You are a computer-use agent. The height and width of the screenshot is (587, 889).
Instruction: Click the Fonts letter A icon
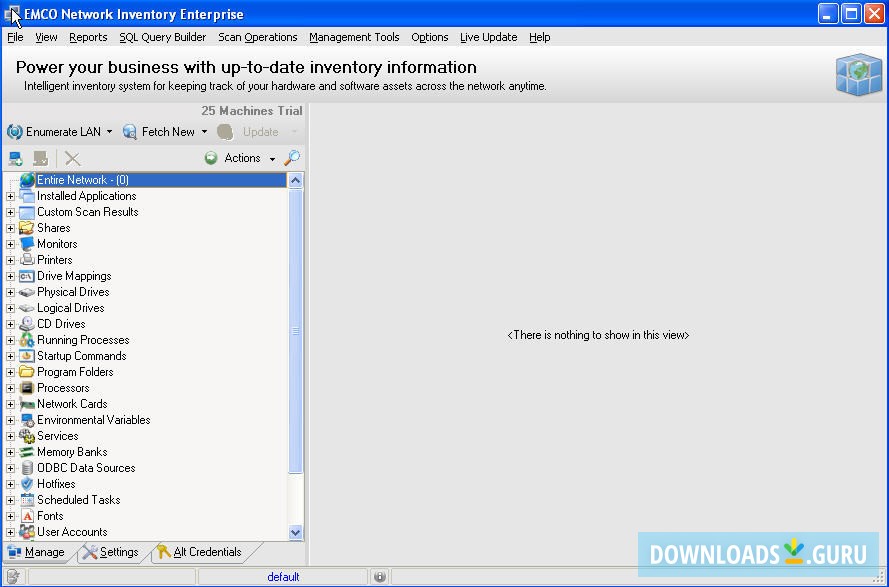click(x=27, y=516)
